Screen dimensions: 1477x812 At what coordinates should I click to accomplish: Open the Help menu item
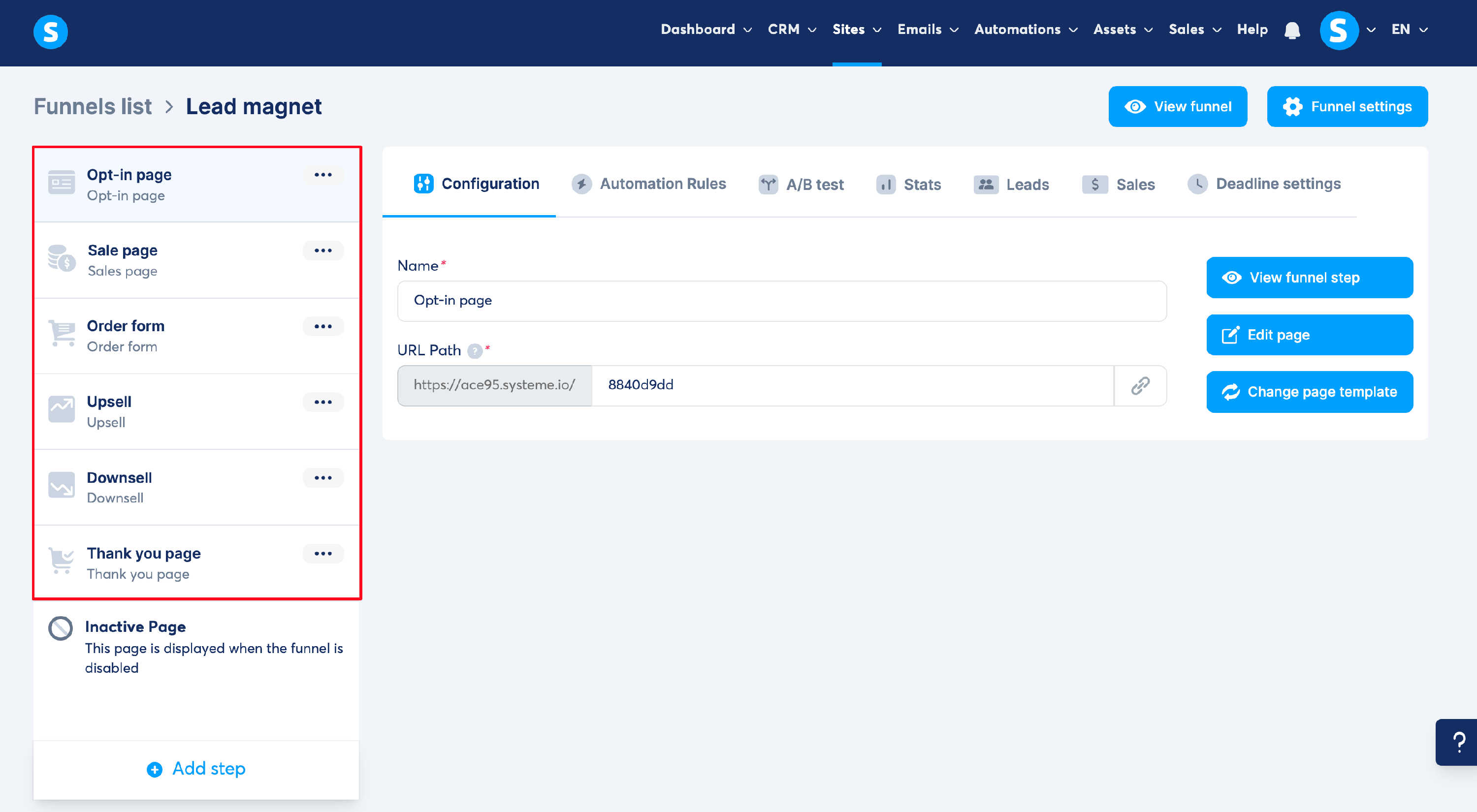1252,29
